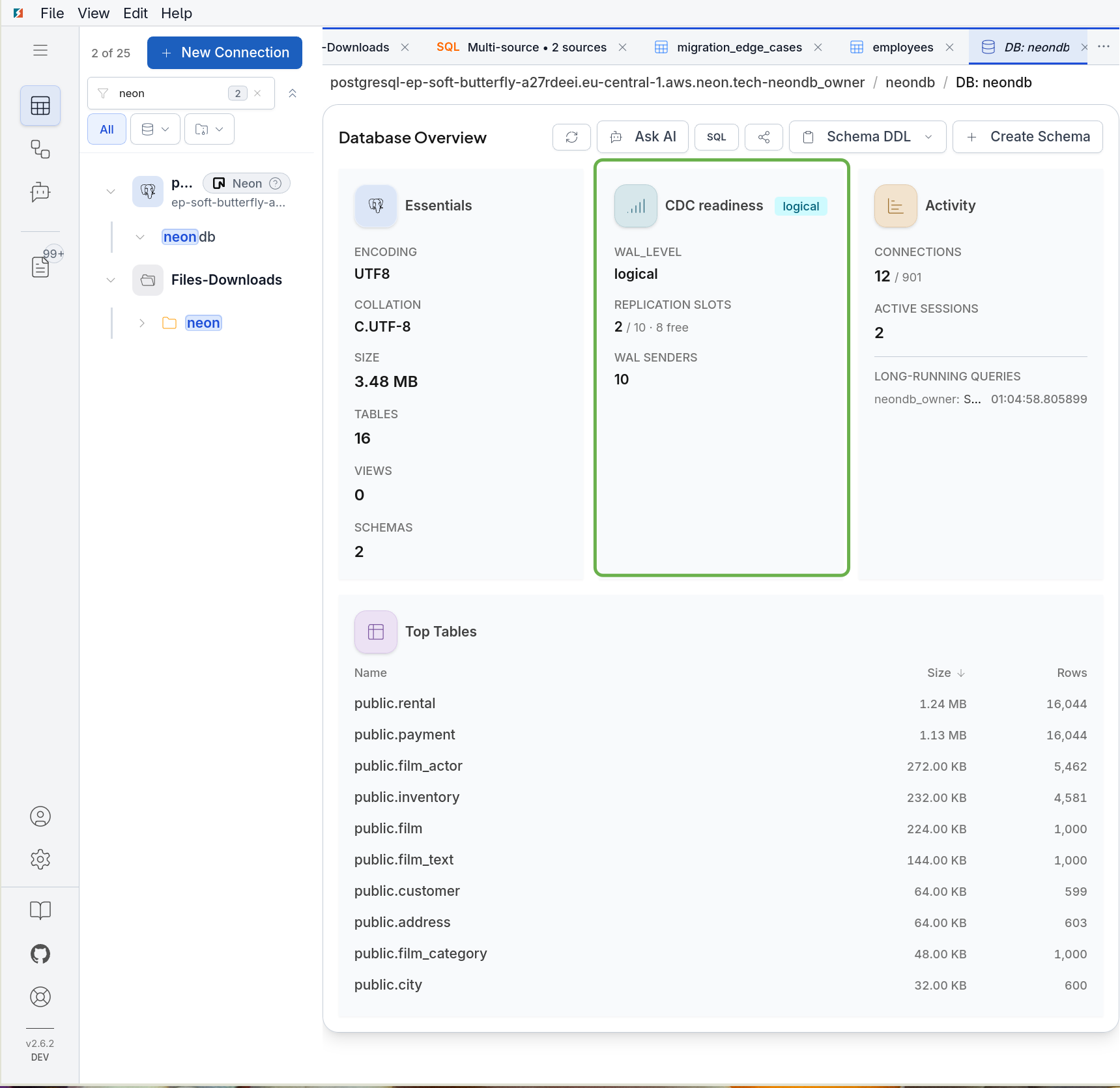Click the Neon help question mark icon

tap(276, 183)
